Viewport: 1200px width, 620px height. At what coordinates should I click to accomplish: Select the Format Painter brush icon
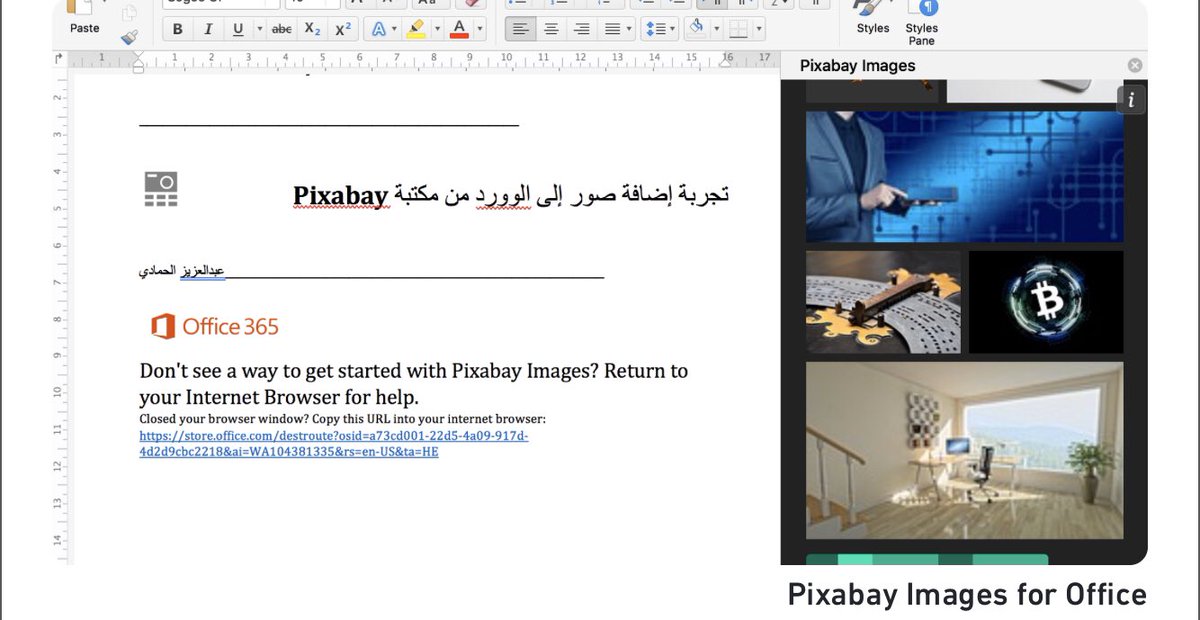[x=129, y=37]
